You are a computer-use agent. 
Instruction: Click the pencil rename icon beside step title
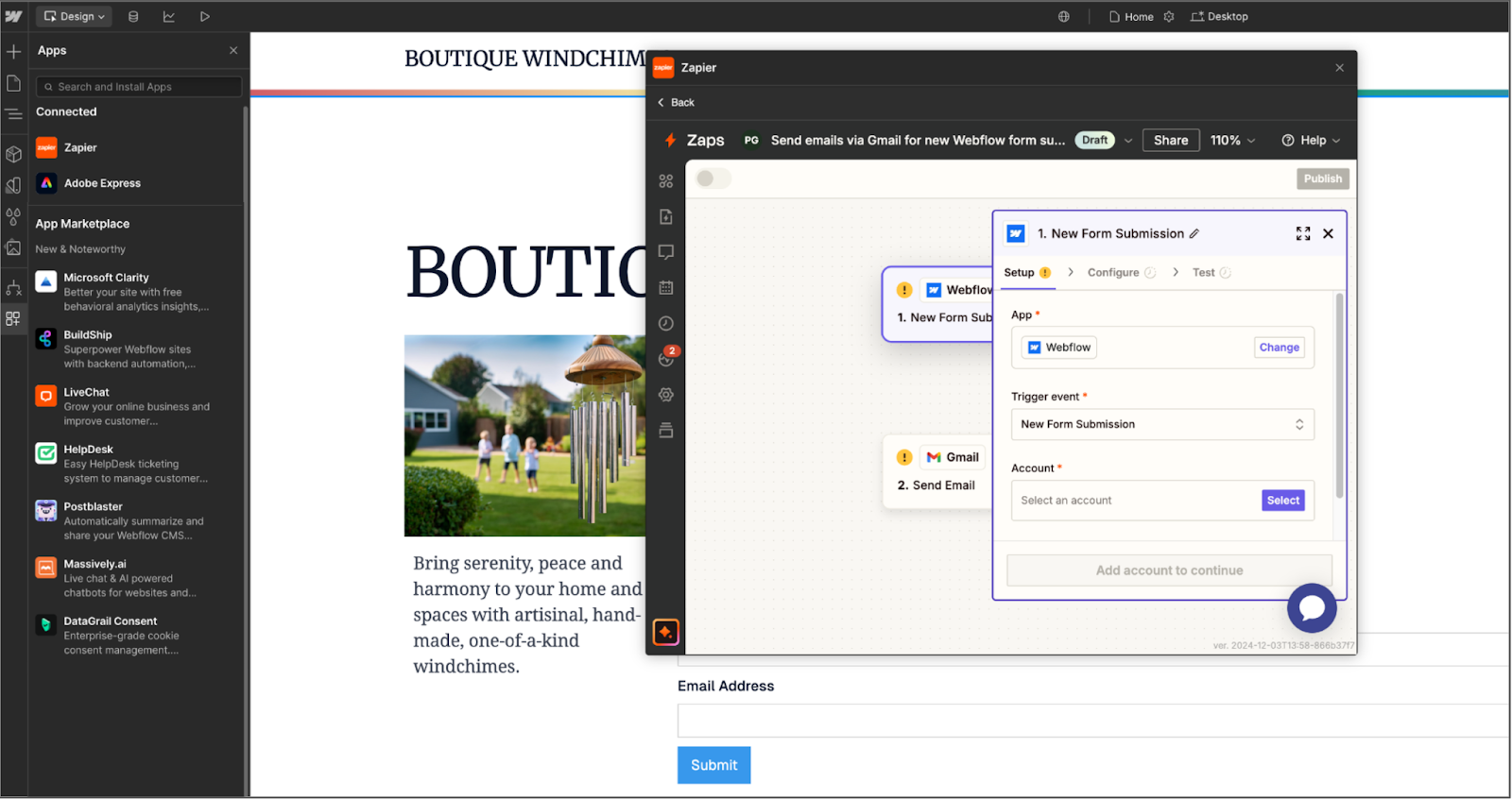pyautogui.click(x=1194, y=233)
